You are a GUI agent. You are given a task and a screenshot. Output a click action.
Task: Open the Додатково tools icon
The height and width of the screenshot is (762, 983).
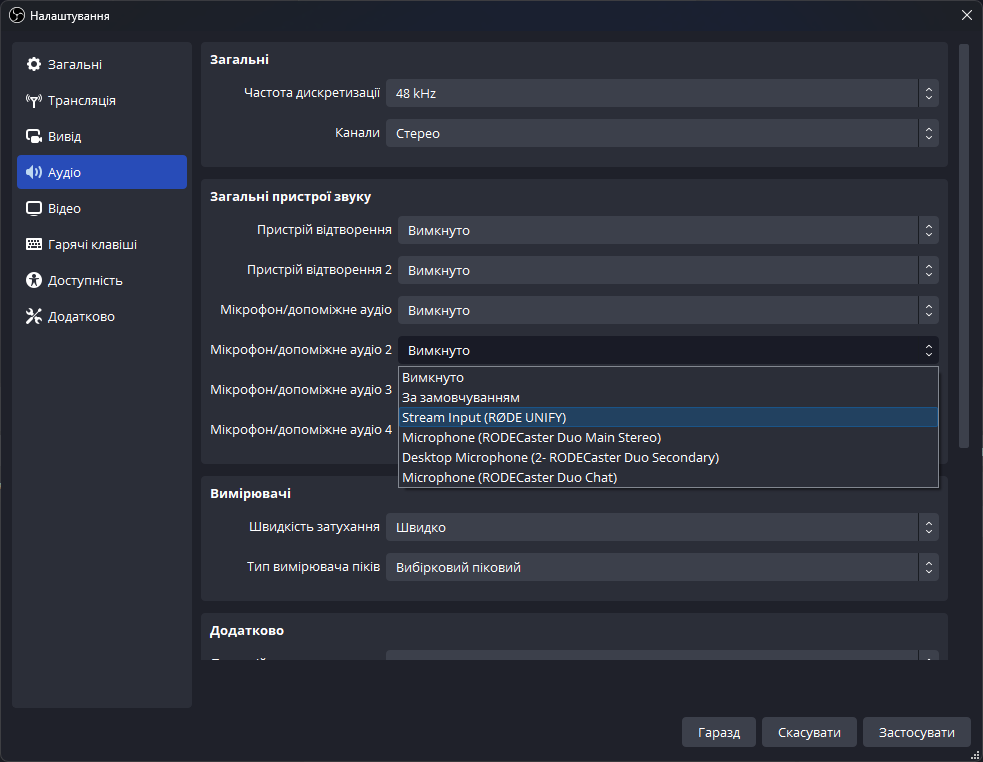(x=34, y=317)
